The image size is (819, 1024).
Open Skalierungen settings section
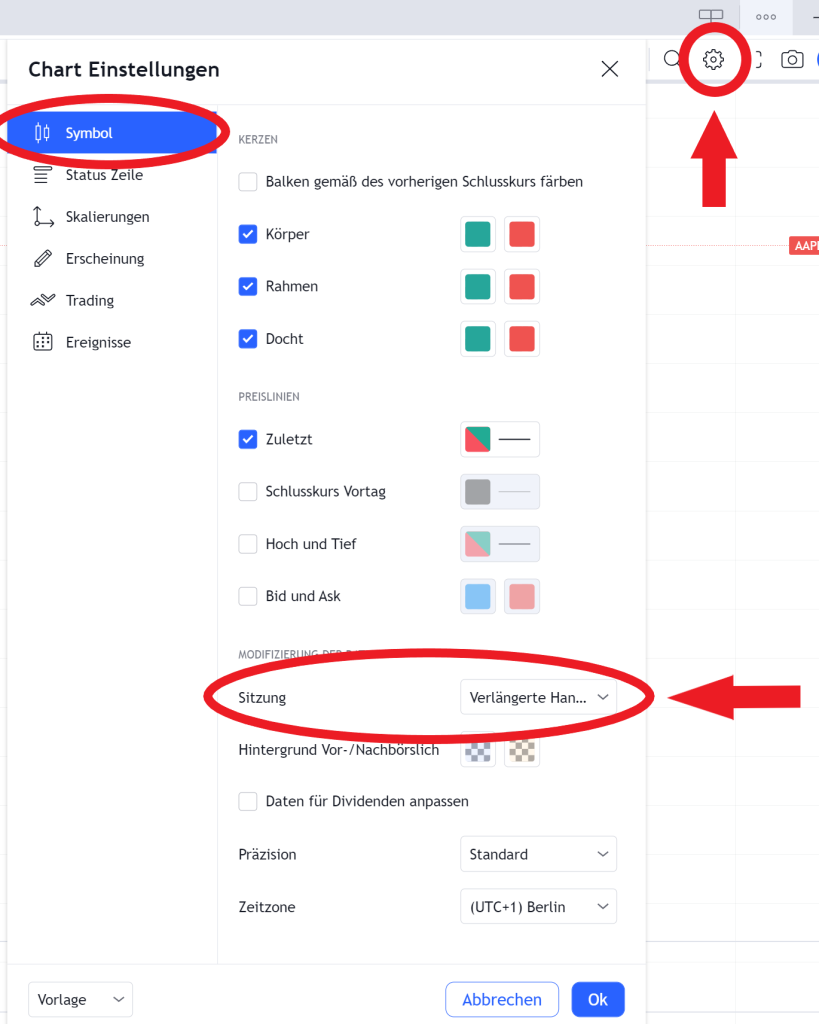(x=107, y=217)
